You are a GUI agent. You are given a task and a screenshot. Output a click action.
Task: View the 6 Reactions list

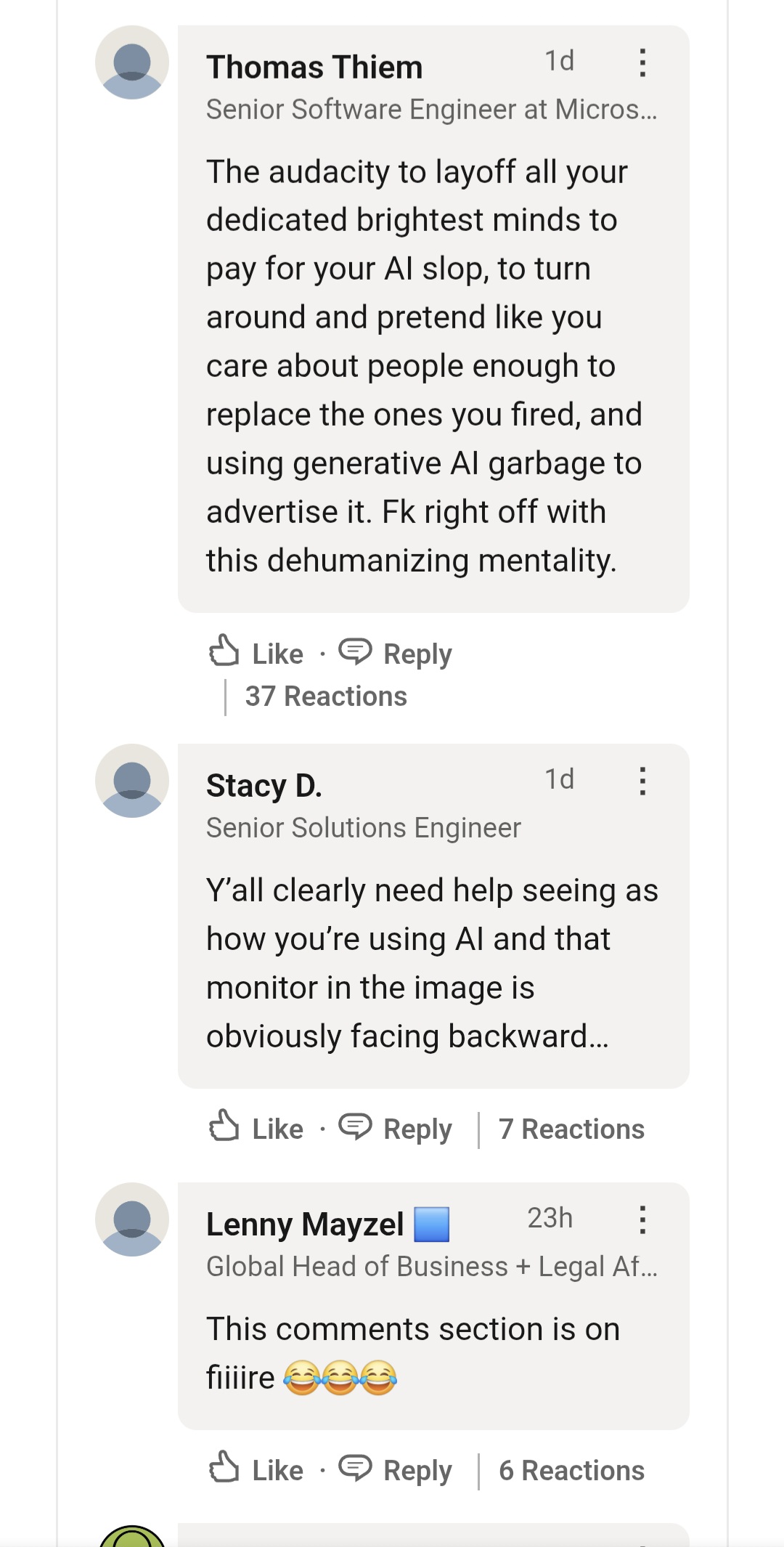[x=571, y=1471]
